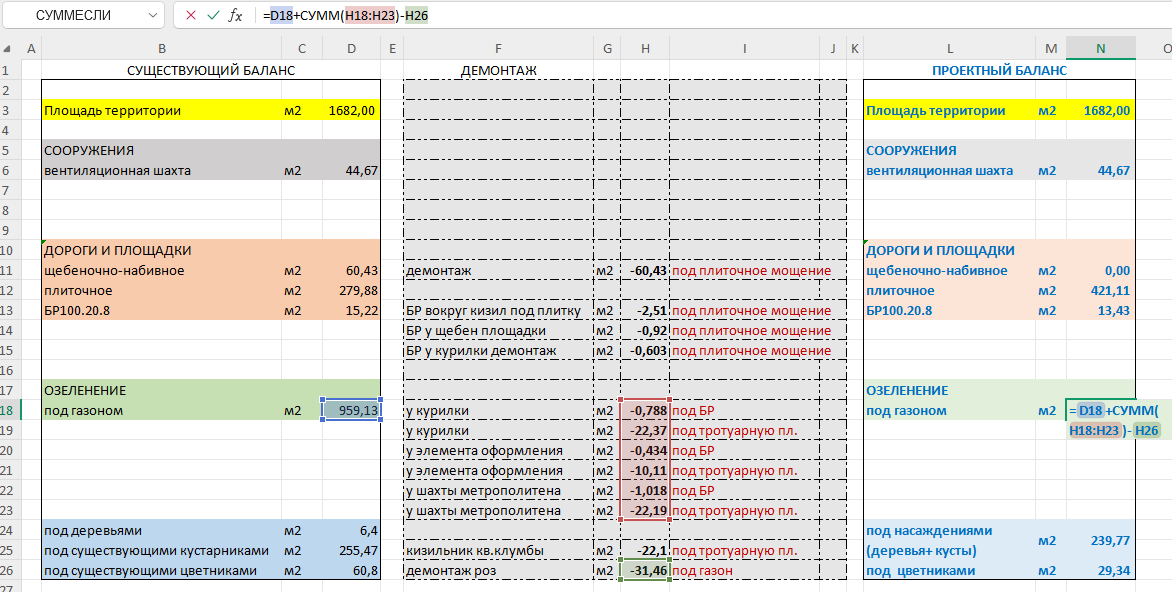Select cell N12 with value 421,11
The image size is (1172, 592).
[1100, 291]
